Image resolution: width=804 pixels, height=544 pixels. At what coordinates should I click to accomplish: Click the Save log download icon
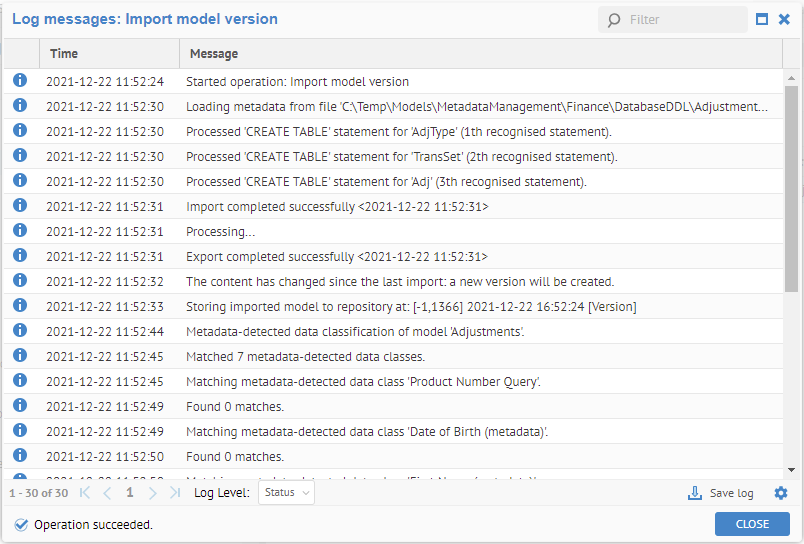(x=696, y=493)
